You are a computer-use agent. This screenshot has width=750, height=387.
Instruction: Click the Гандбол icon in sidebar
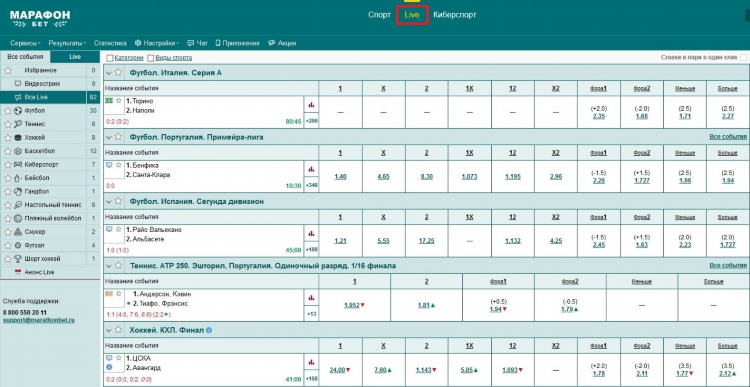(18, 191)
